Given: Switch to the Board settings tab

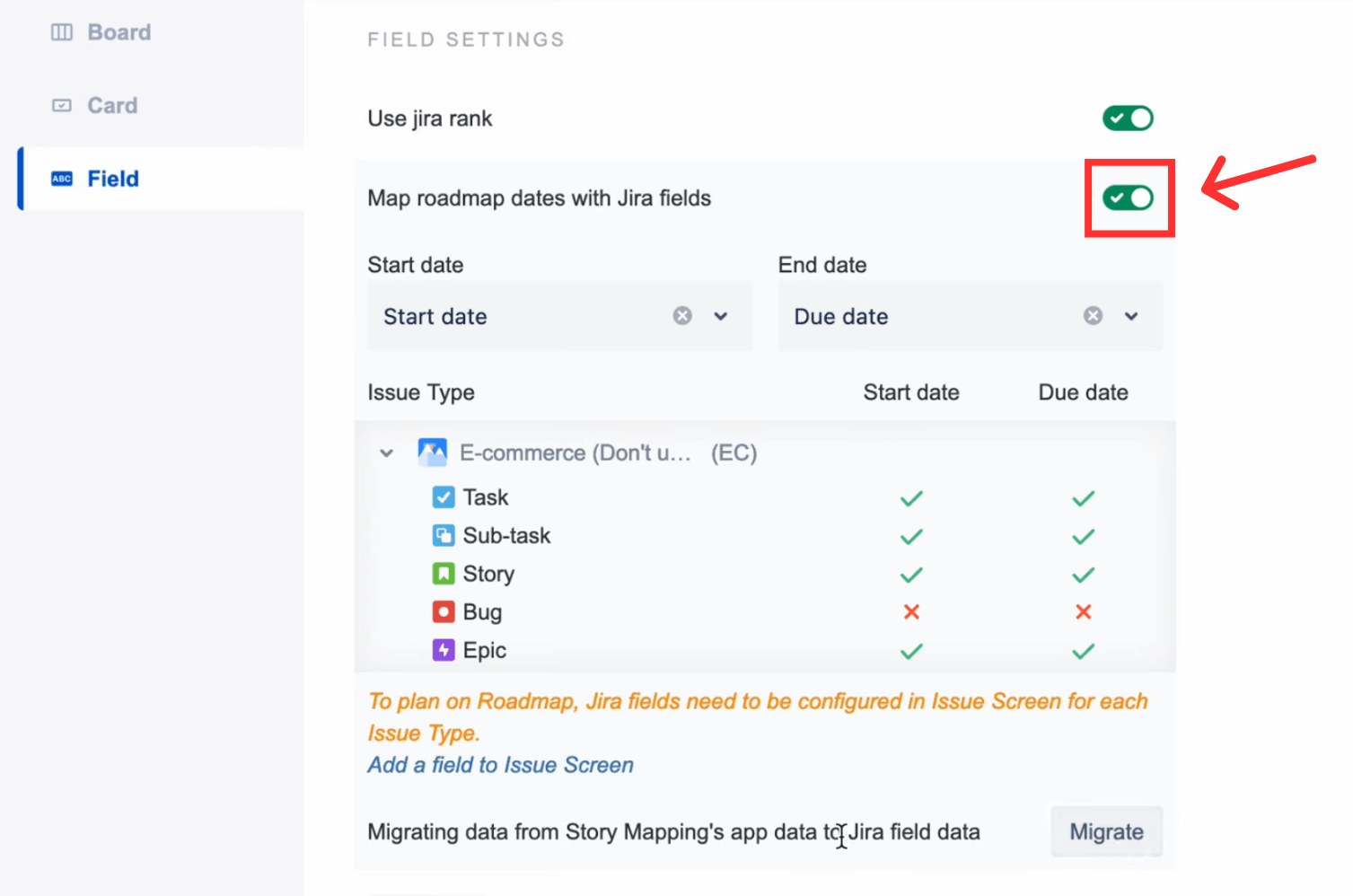Looking at the screenshot, I should click(119, 33).
